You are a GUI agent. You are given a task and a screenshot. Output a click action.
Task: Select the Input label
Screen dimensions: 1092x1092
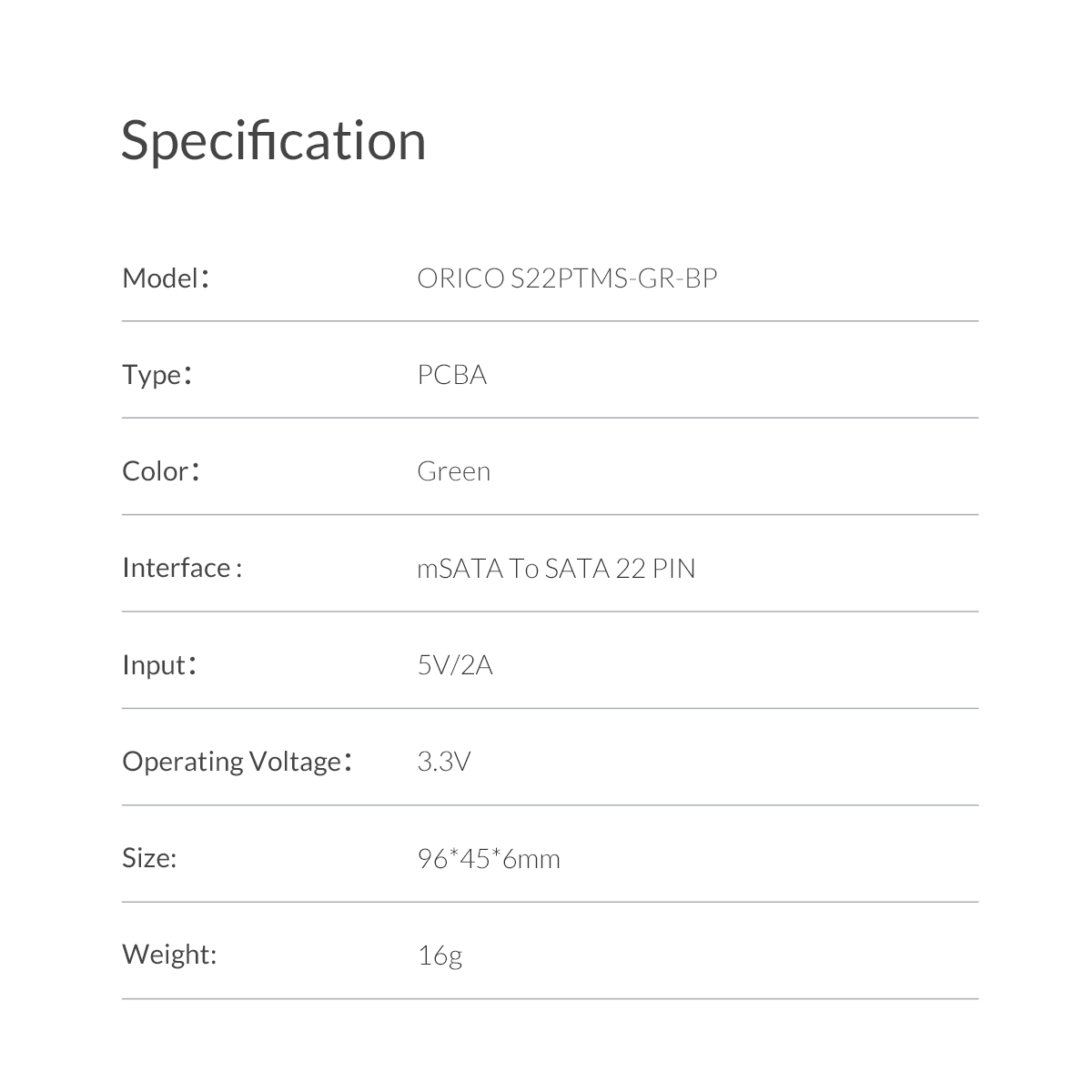tap(160, 665)
